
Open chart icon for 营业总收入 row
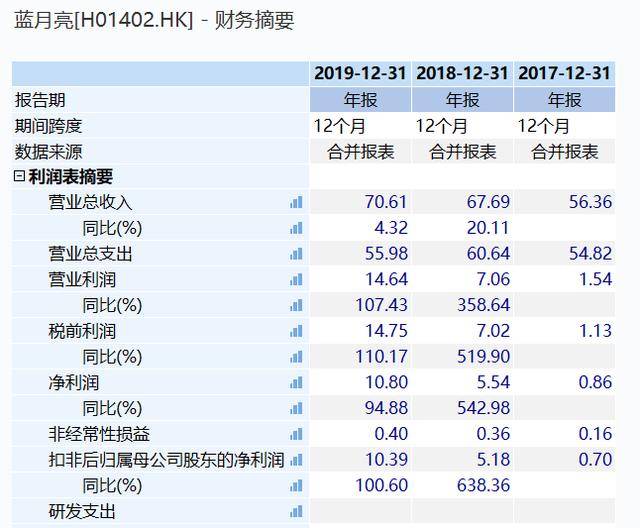pos(296,202)
